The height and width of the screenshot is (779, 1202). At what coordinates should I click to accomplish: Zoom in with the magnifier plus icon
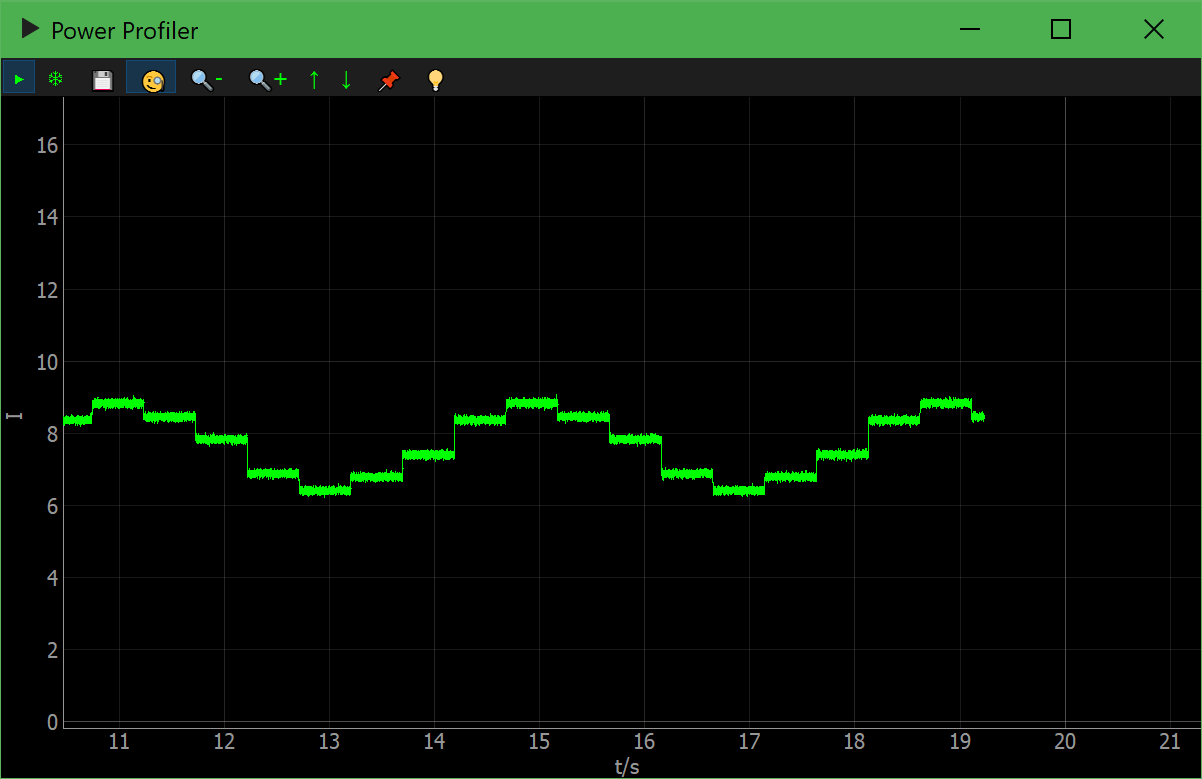pyautogui.click(x=268, y=80)
